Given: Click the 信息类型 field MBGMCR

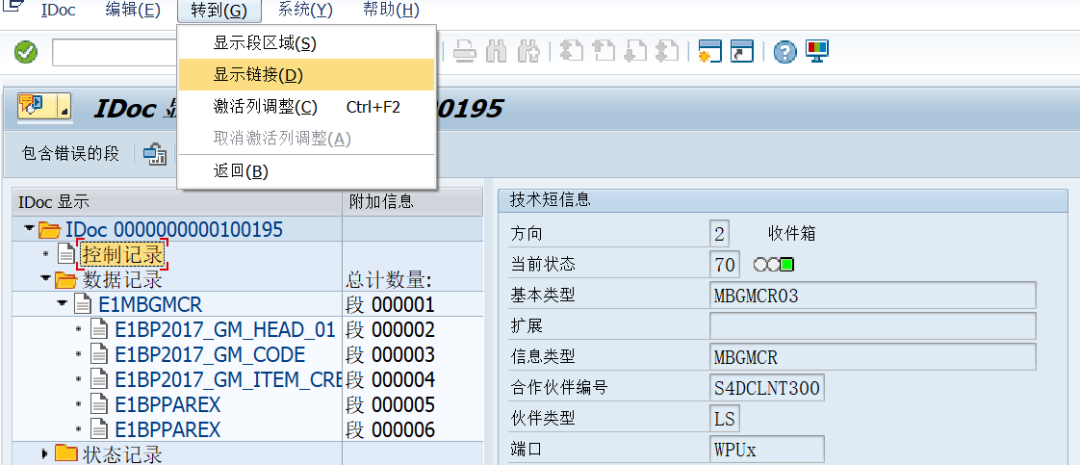Looking at the screenshot, I should click(873, 357).
